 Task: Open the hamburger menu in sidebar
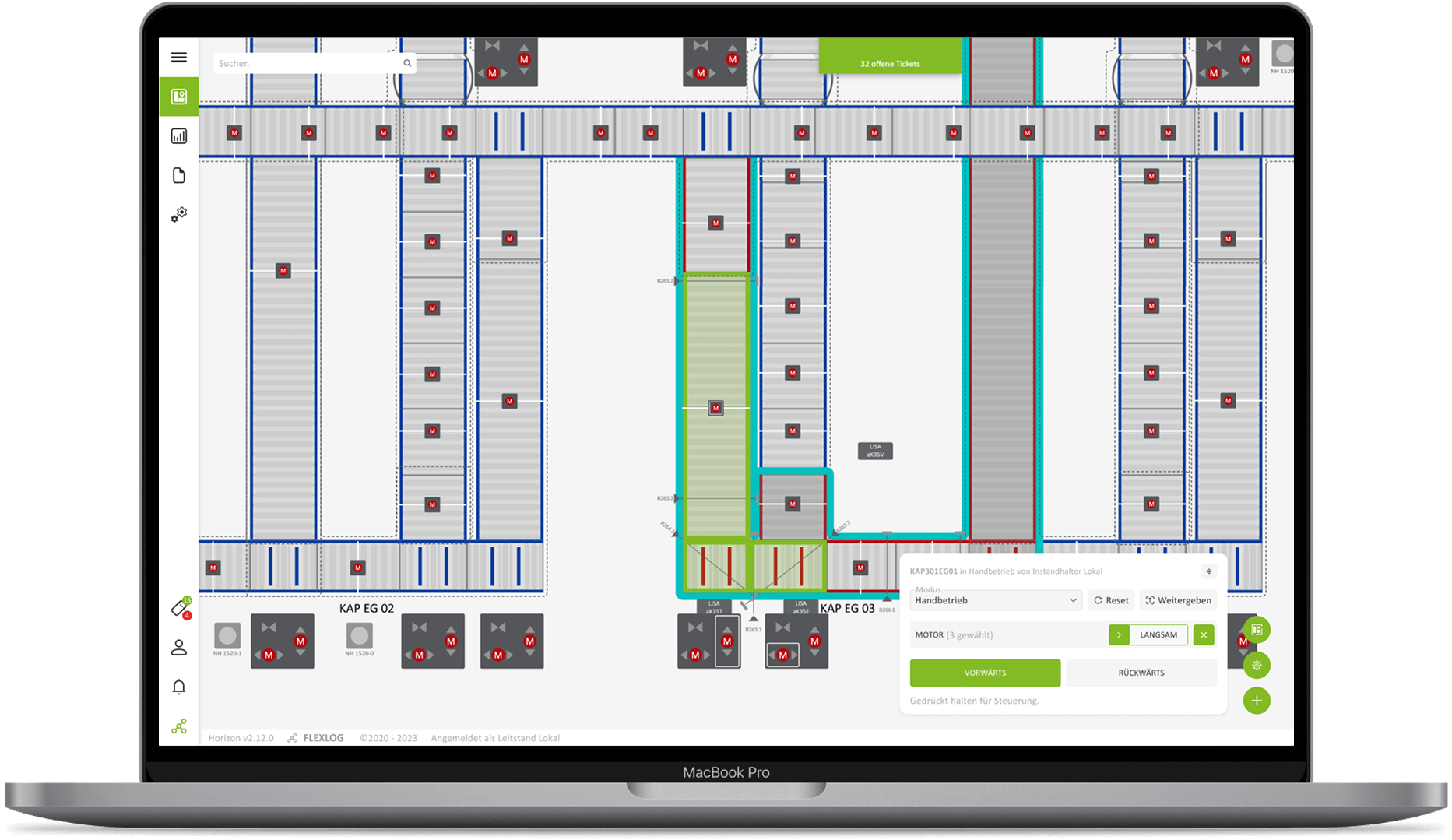pos(179,58)
